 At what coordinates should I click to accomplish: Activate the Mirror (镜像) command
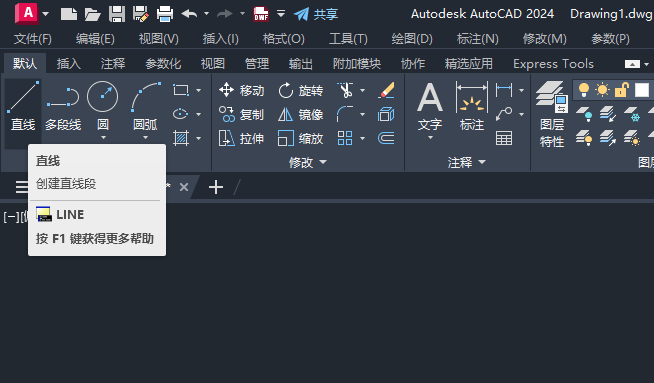300,114
